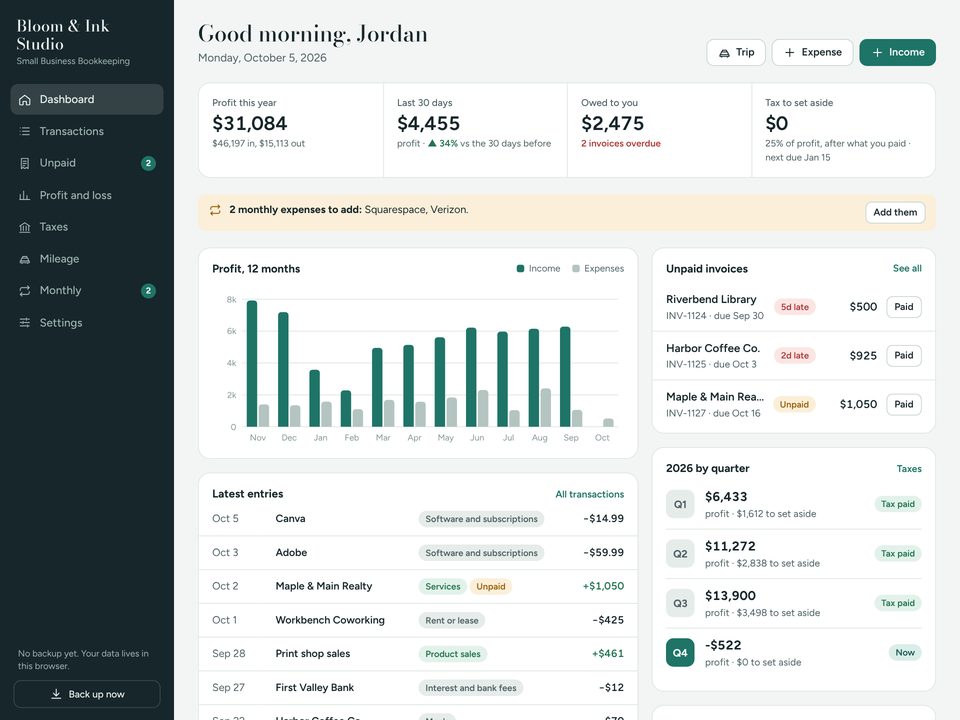Click the badge count next to Unpaid

(x=148, y=163)
